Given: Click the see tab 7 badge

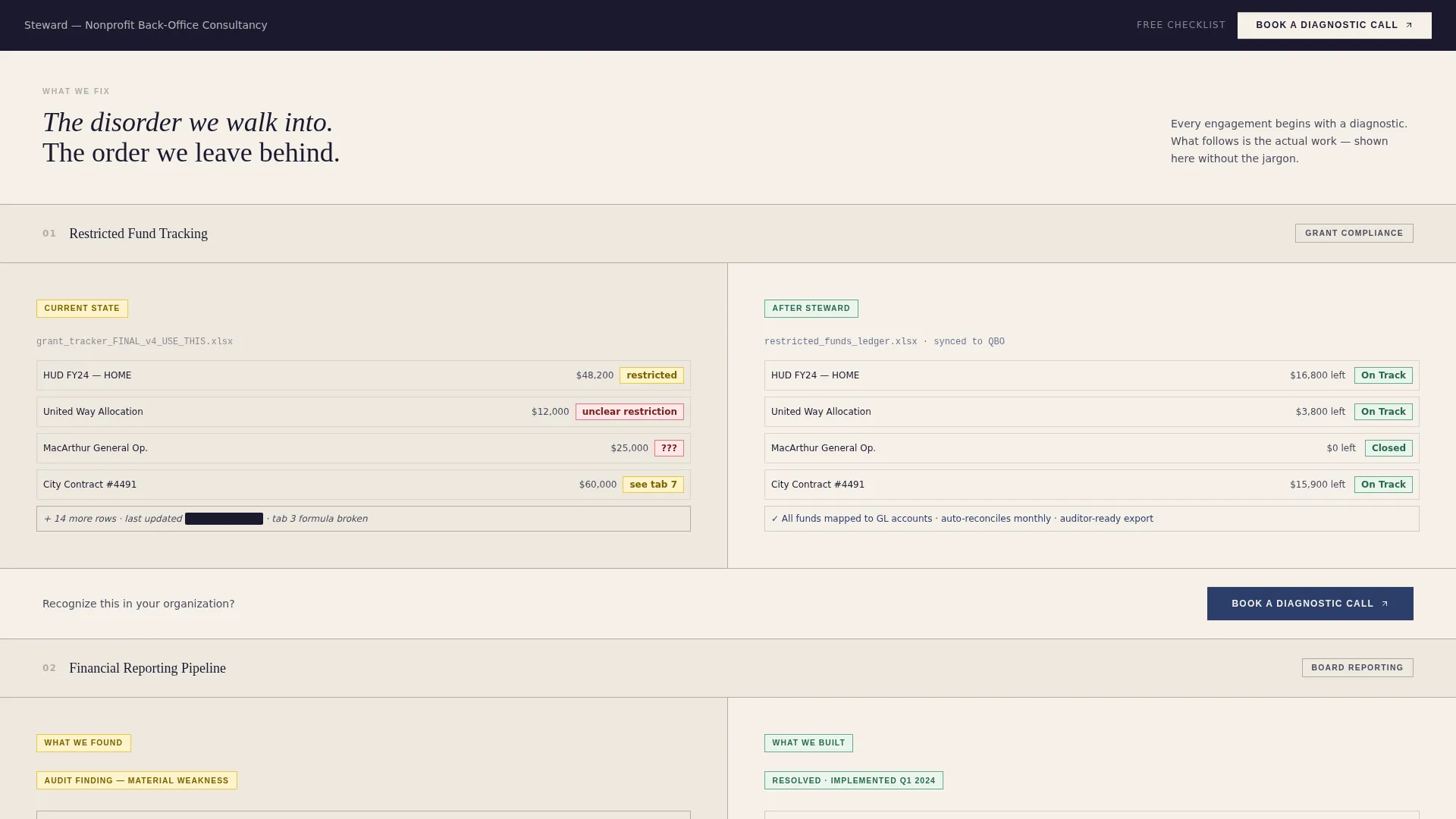Looking at the screenshot, I should pyautogui.click(x=653, y=485).
